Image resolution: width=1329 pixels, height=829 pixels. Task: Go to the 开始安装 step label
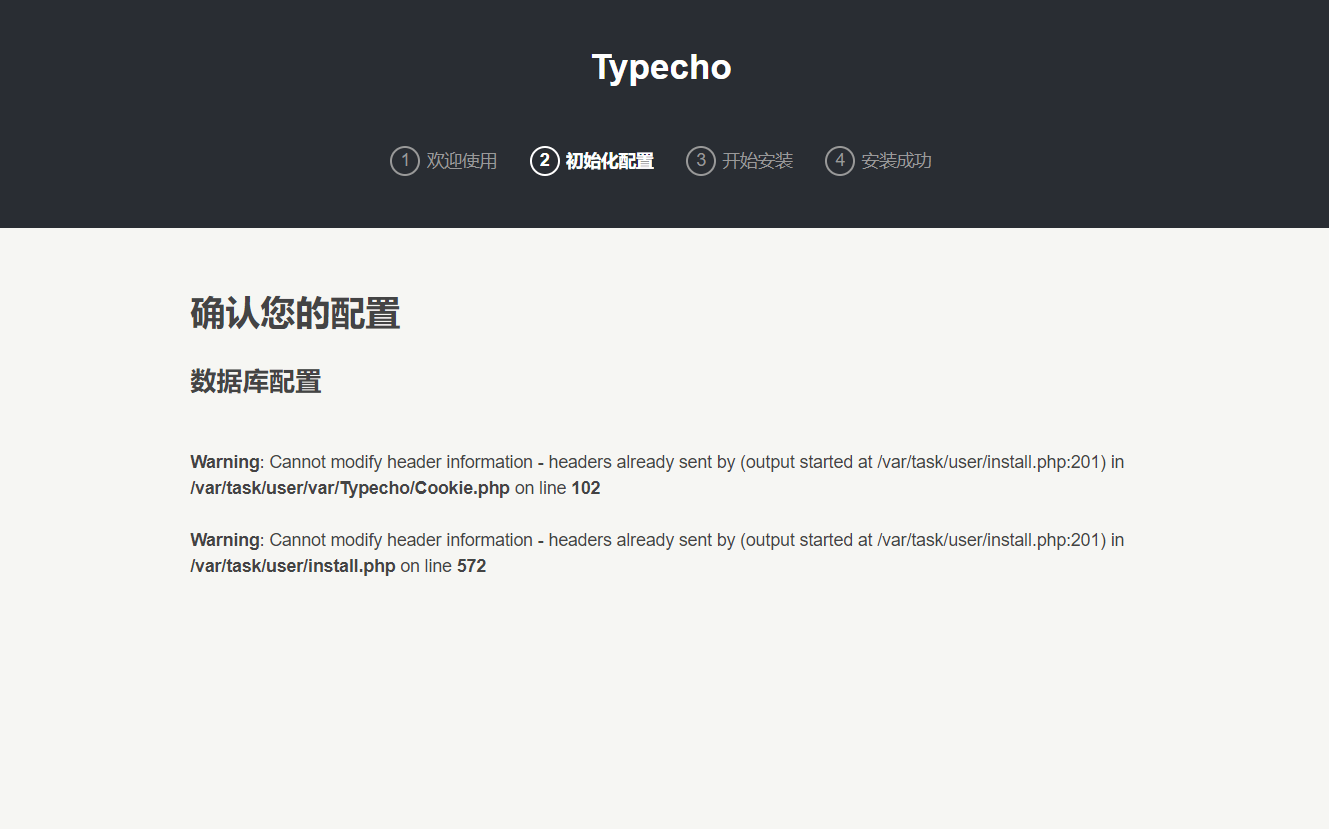pos(757,161)
